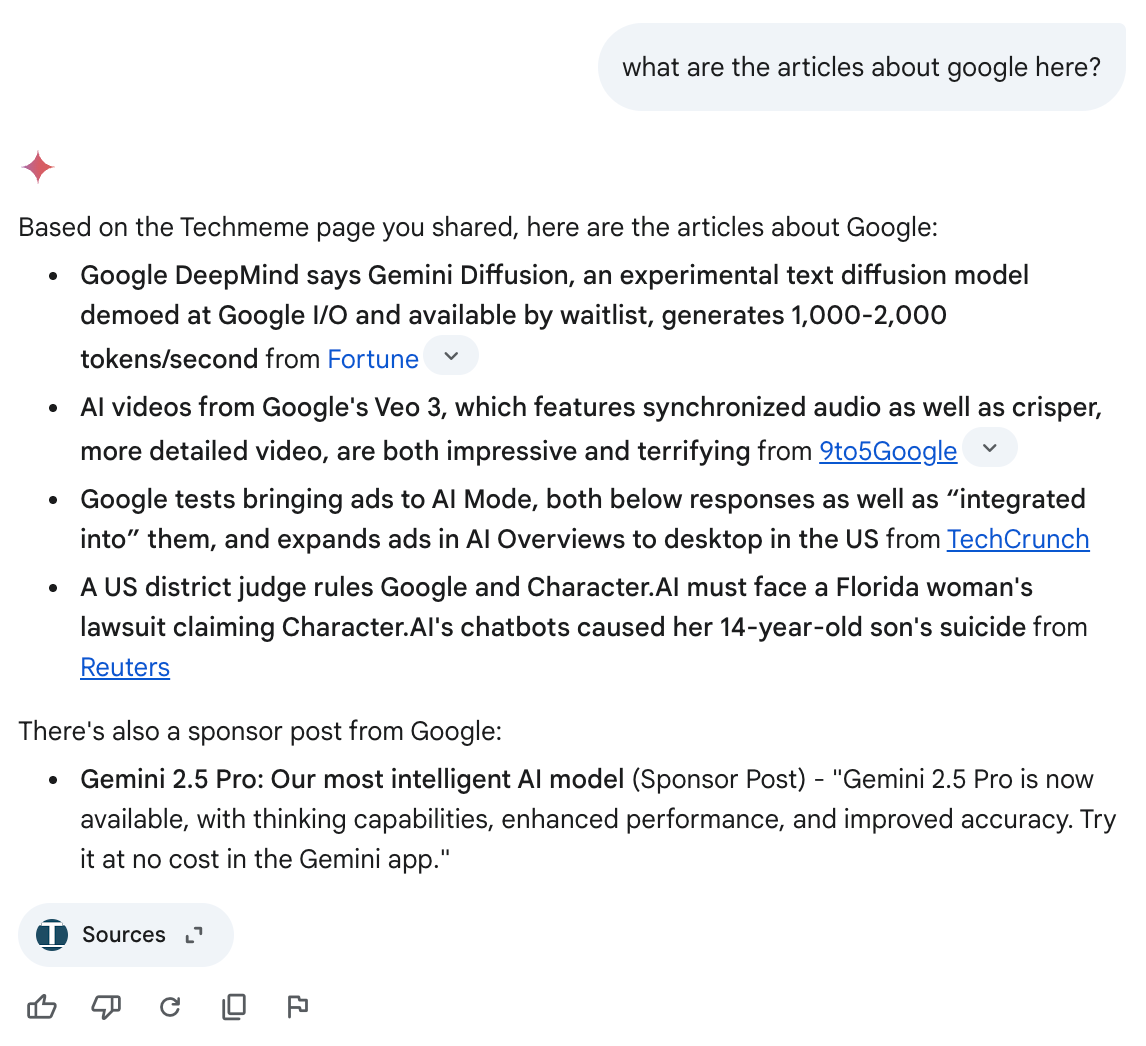This screenshot has height=1046, width=1146.
Task: Click the Veo 3 AI videos headline
Action: (591, 429)
